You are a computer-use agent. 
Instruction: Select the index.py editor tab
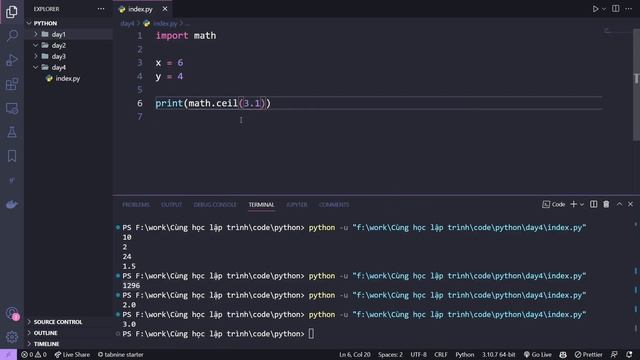point(142,9)
